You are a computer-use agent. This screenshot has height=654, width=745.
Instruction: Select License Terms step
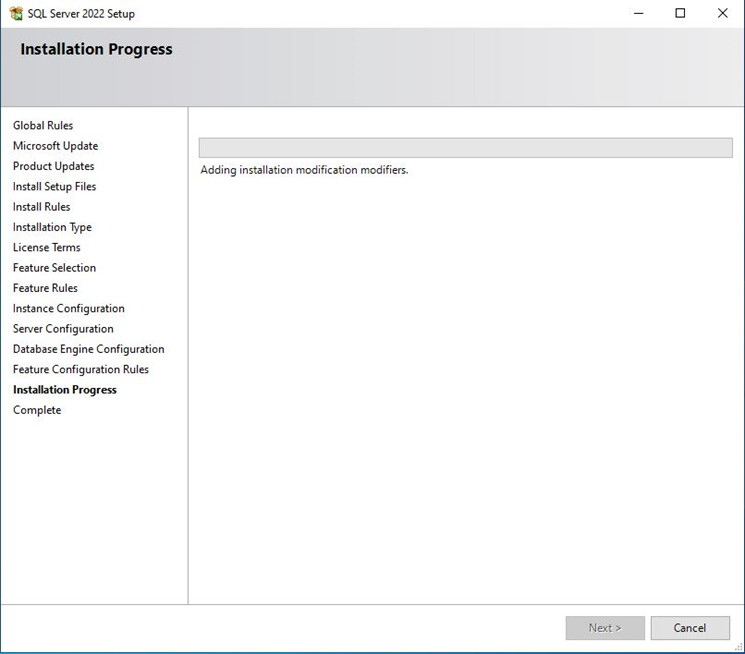click(47, 247)
